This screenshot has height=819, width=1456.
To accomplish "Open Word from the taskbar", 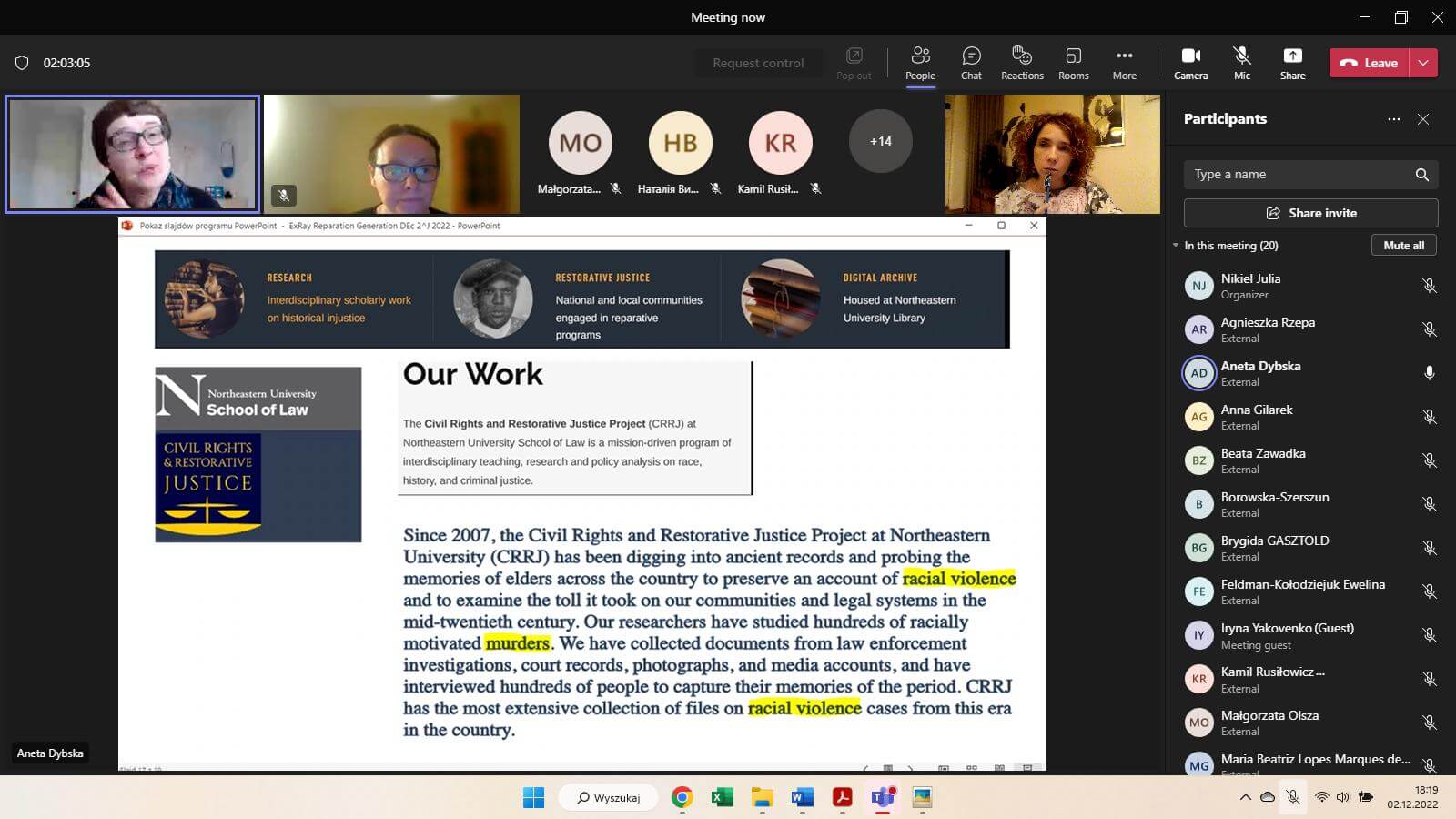I will pos(802,797).
